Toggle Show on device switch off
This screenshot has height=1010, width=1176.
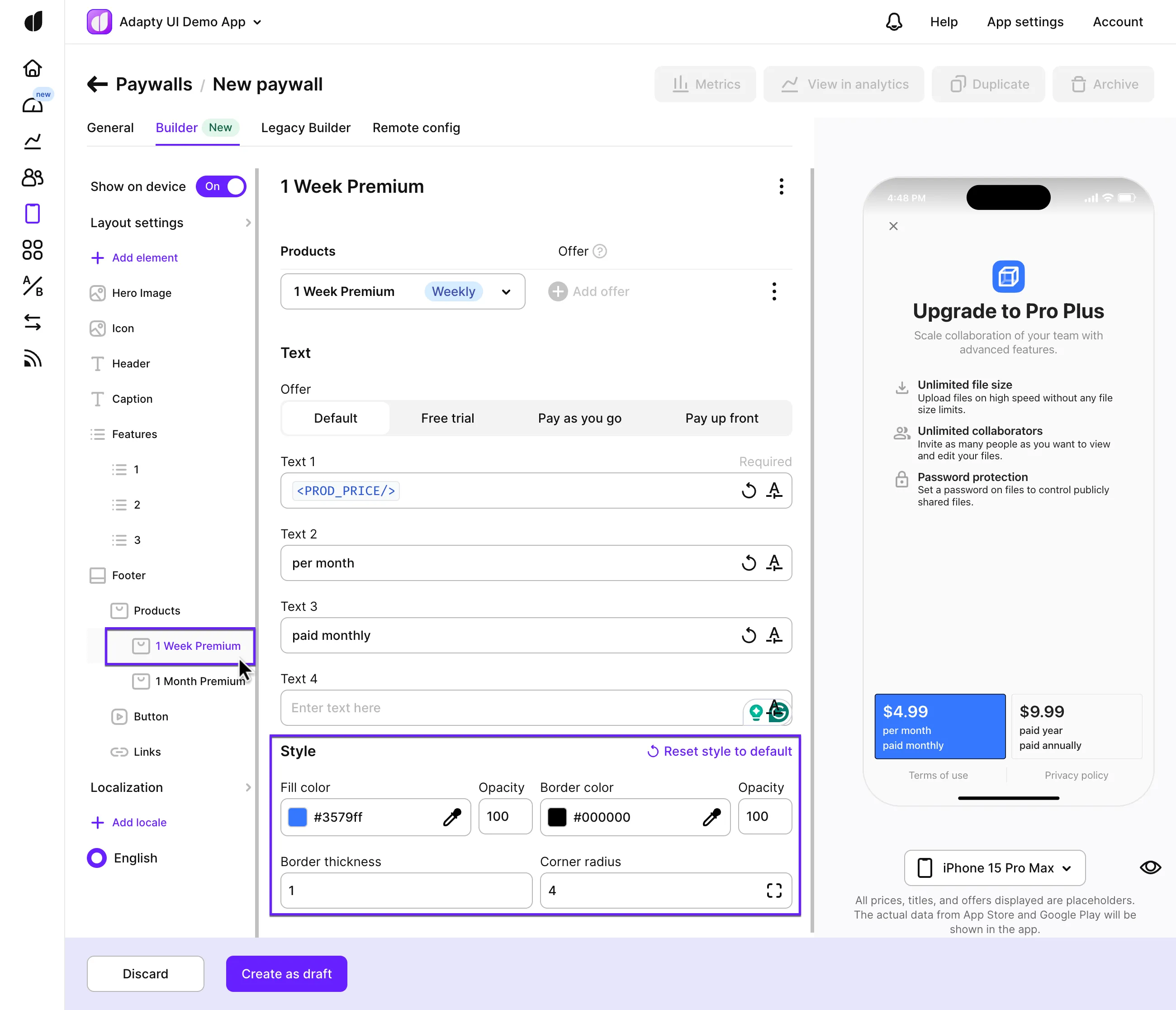coord(221,186)
